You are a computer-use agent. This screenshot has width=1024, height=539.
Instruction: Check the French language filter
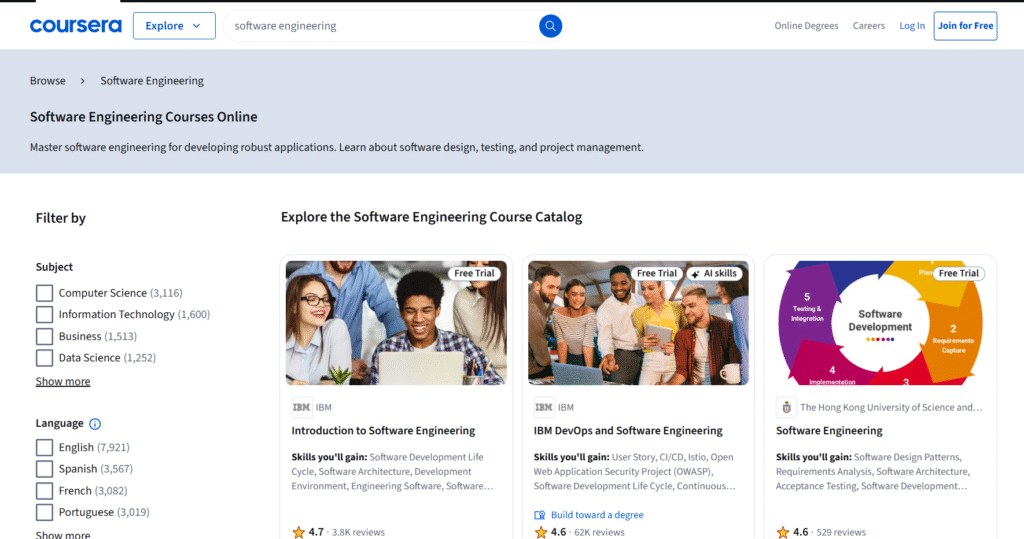click(44, 491)
